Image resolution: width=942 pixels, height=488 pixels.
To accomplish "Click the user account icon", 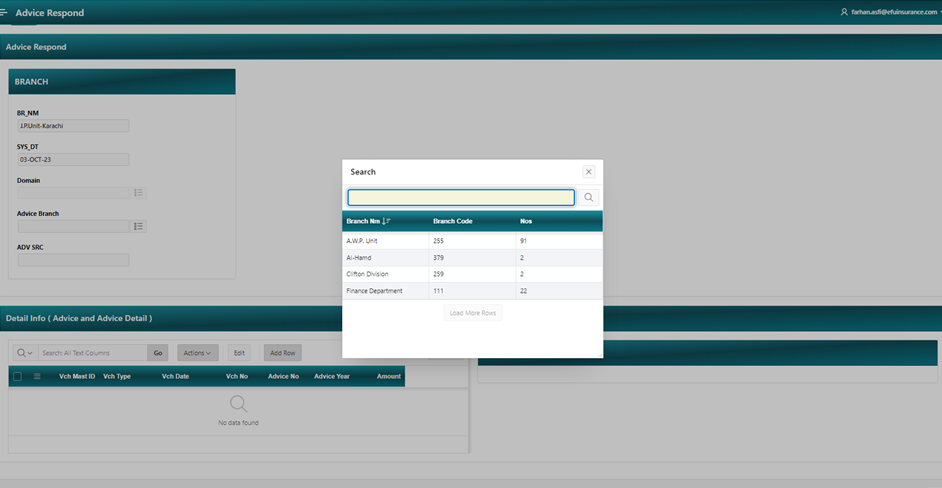I will pyautogui.click(x=845, y=12).
